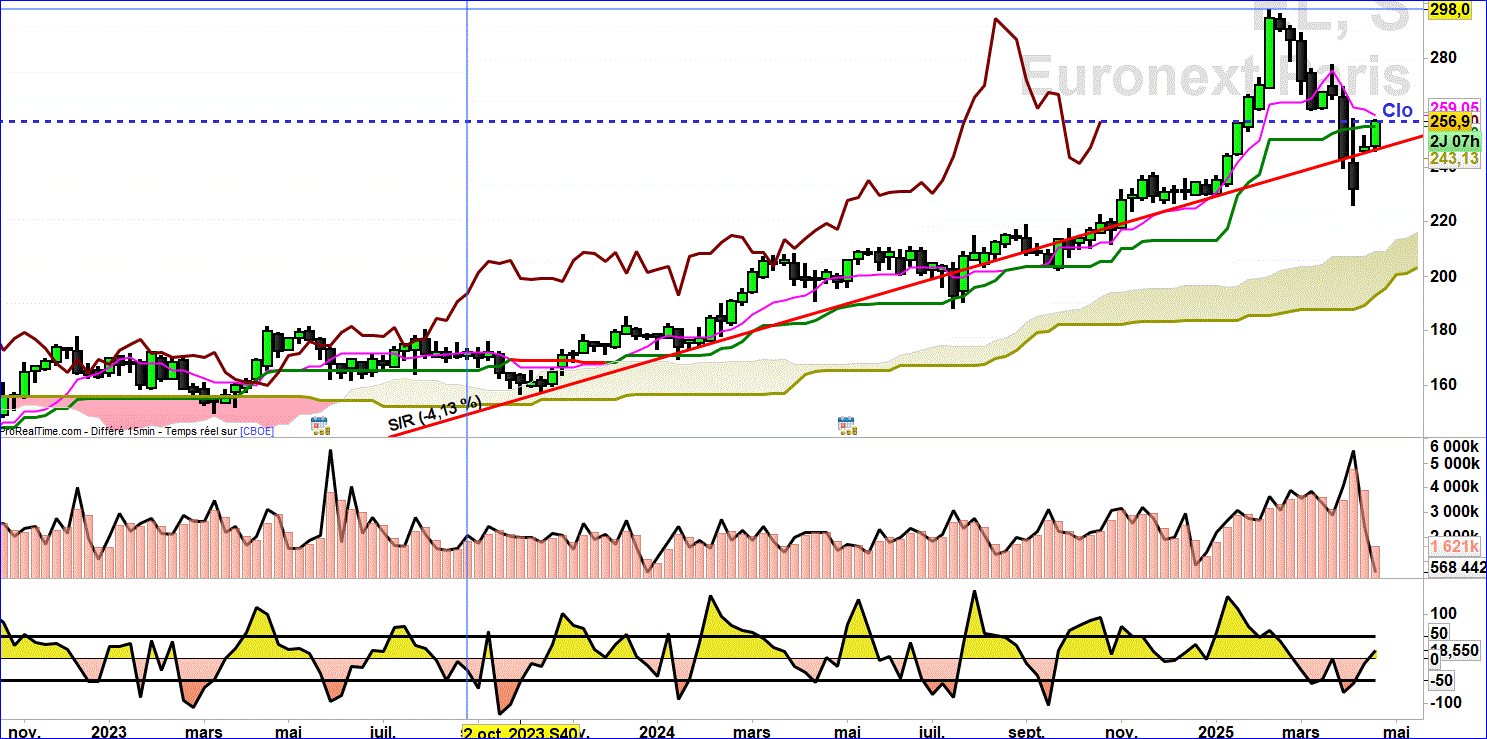Click the blue 'Clo' close-line label

click(x=1397, y=110)
